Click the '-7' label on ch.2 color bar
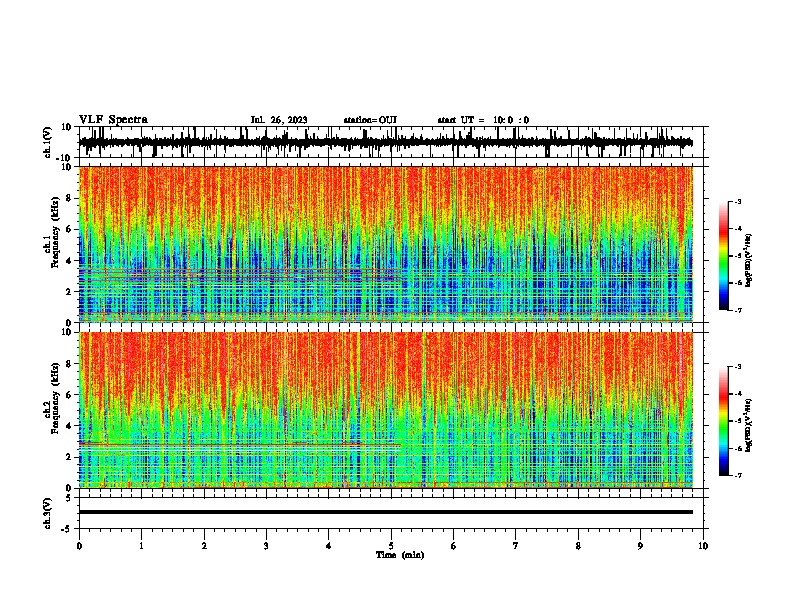 click(x=737, y=476)
